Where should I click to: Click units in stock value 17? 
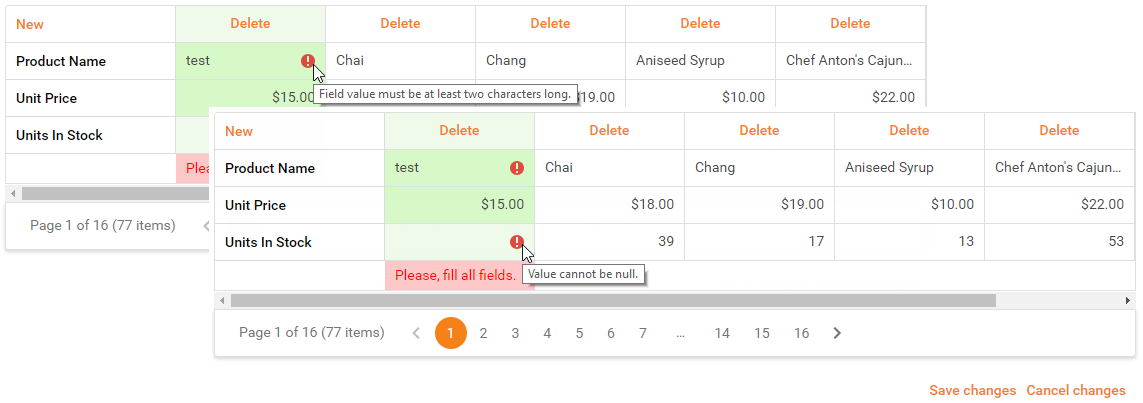tap(760, 242)
